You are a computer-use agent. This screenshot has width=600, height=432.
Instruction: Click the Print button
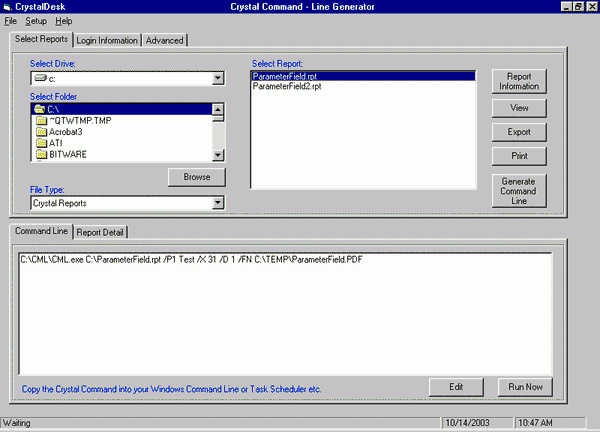(x=519, y=156)
